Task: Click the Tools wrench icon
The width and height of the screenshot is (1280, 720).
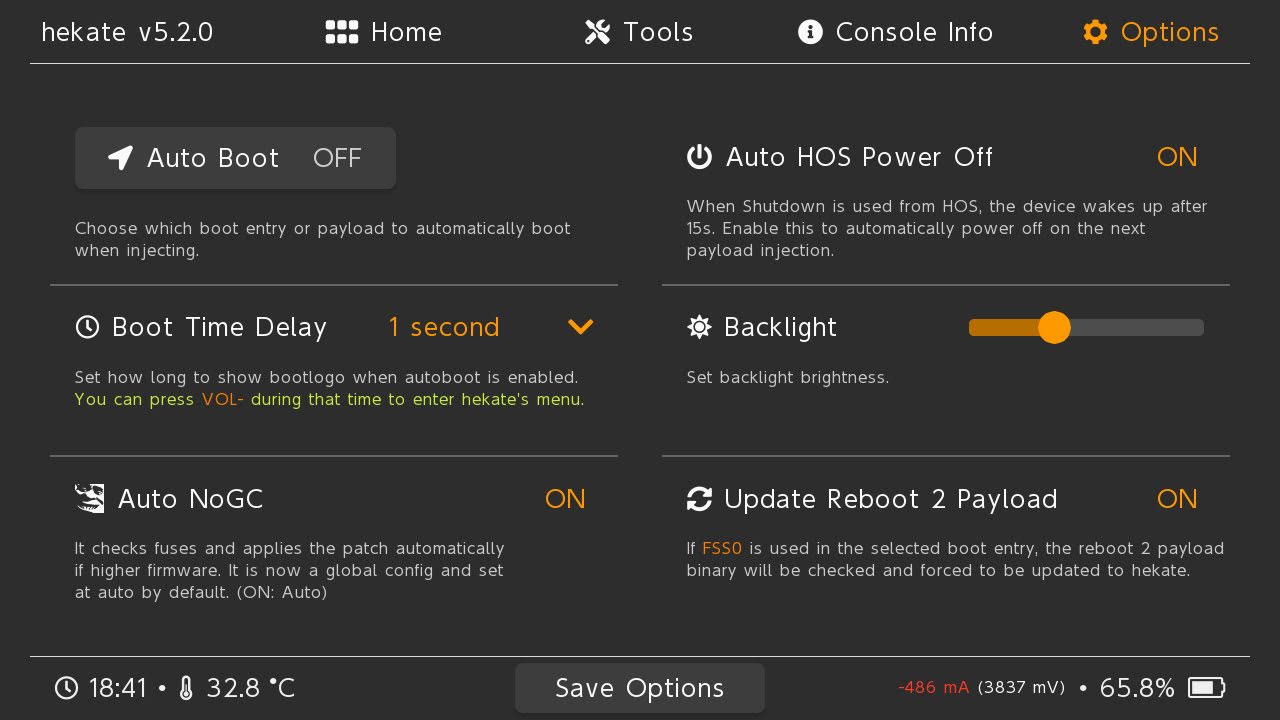Action: 598,33
